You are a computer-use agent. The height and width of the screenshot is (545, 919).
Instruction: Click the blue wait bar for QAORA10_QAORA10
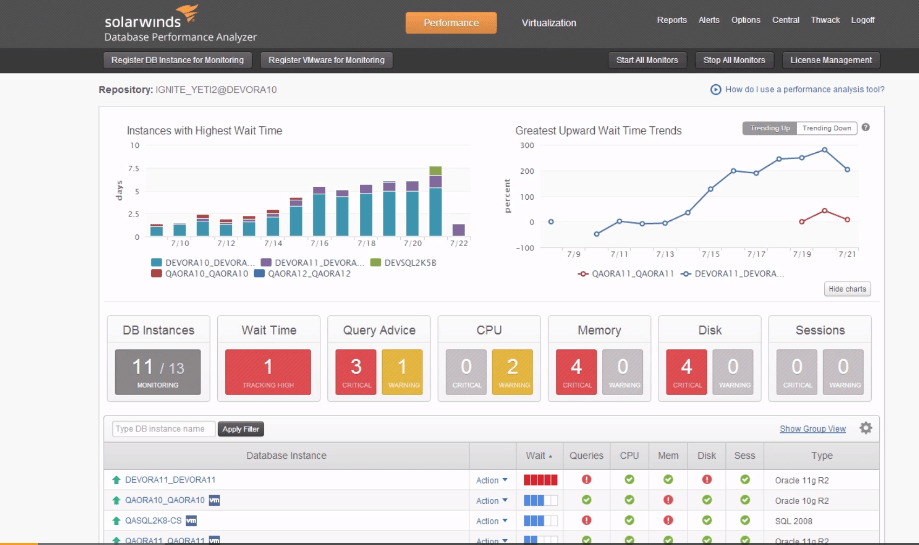(540, 500)
